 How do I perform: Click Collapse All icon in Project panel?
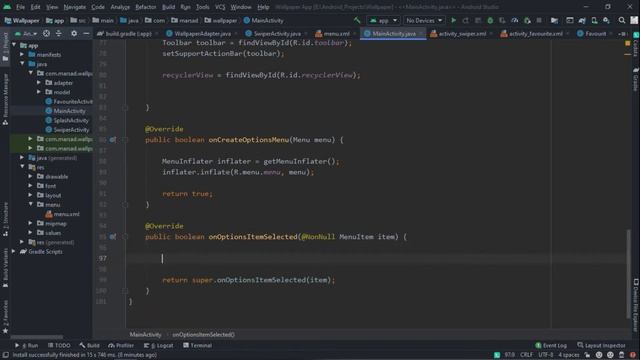tap(59, 33)
